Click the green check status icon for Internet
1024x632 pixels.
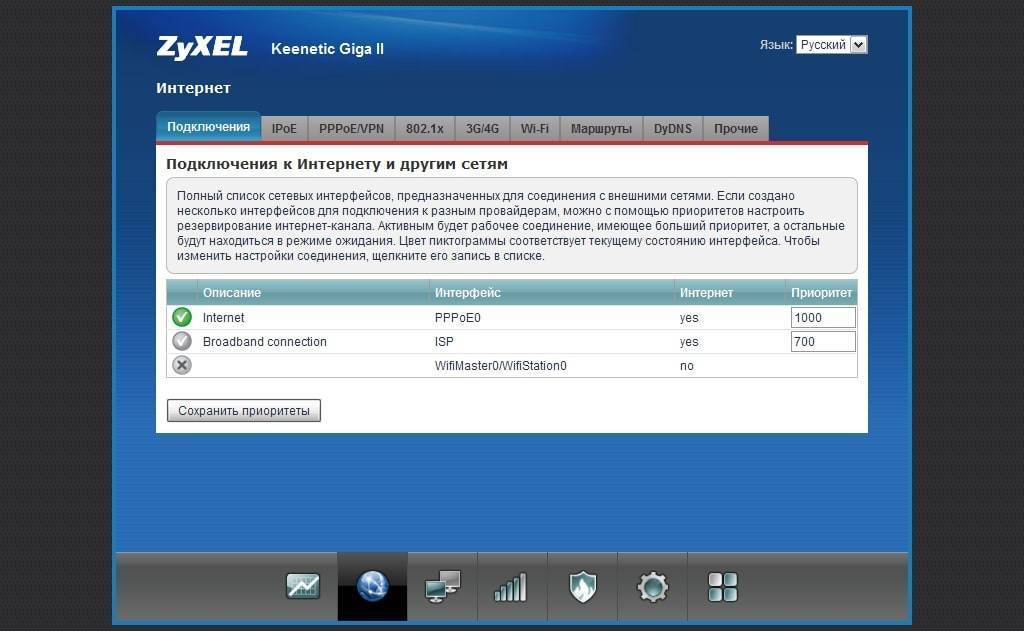pos(181,317)
